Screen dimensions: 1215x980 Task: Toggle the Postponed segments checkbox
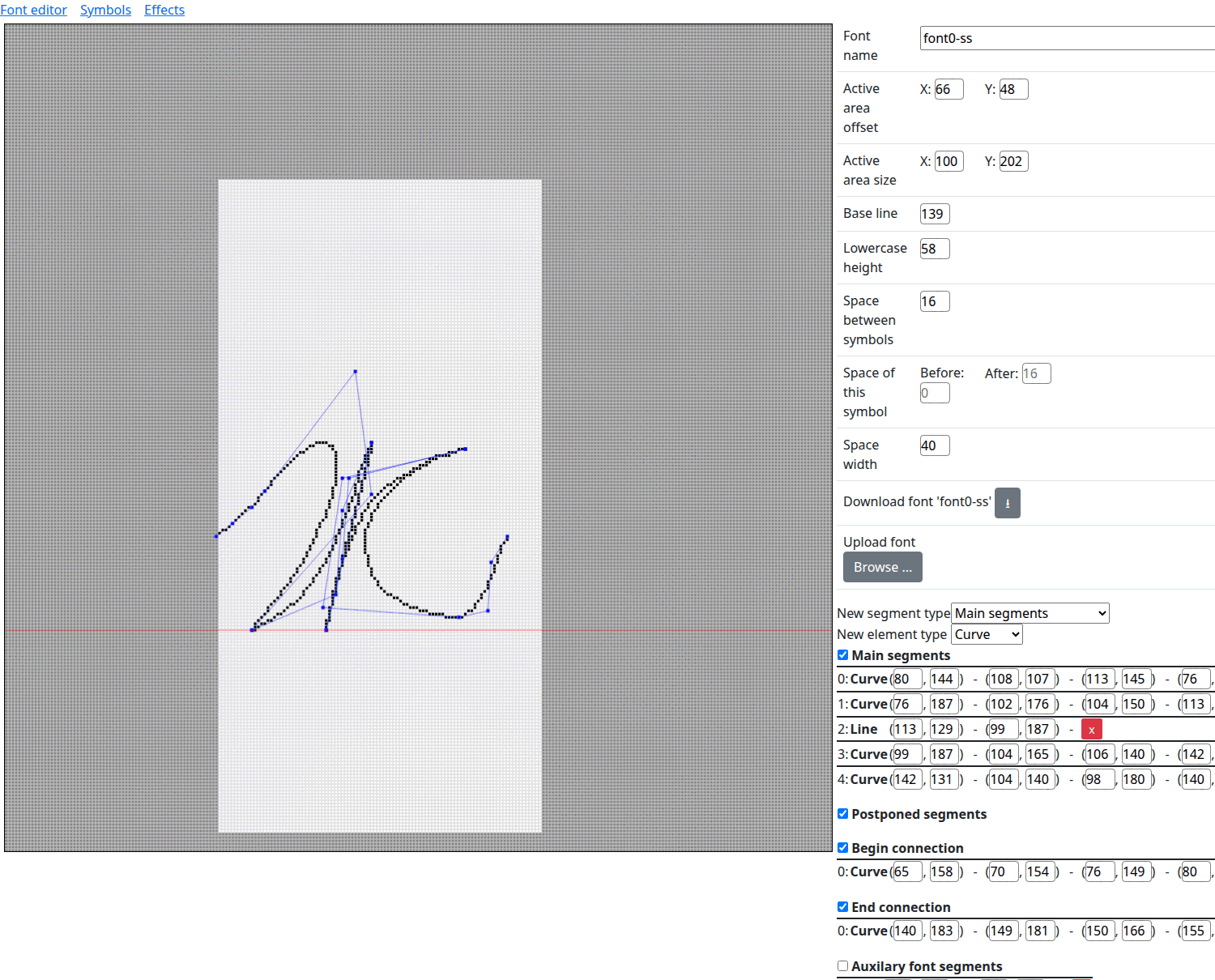pos(842,813)
